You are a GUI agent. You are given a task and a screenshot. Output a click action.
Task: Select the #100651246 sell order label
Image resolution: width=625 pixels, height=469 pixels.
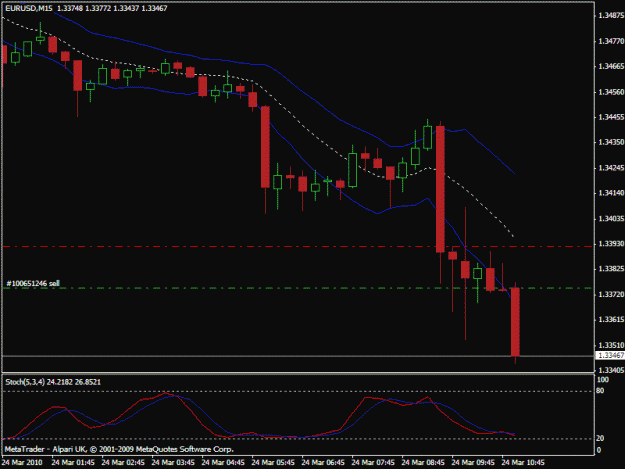[x=33, y=283]
